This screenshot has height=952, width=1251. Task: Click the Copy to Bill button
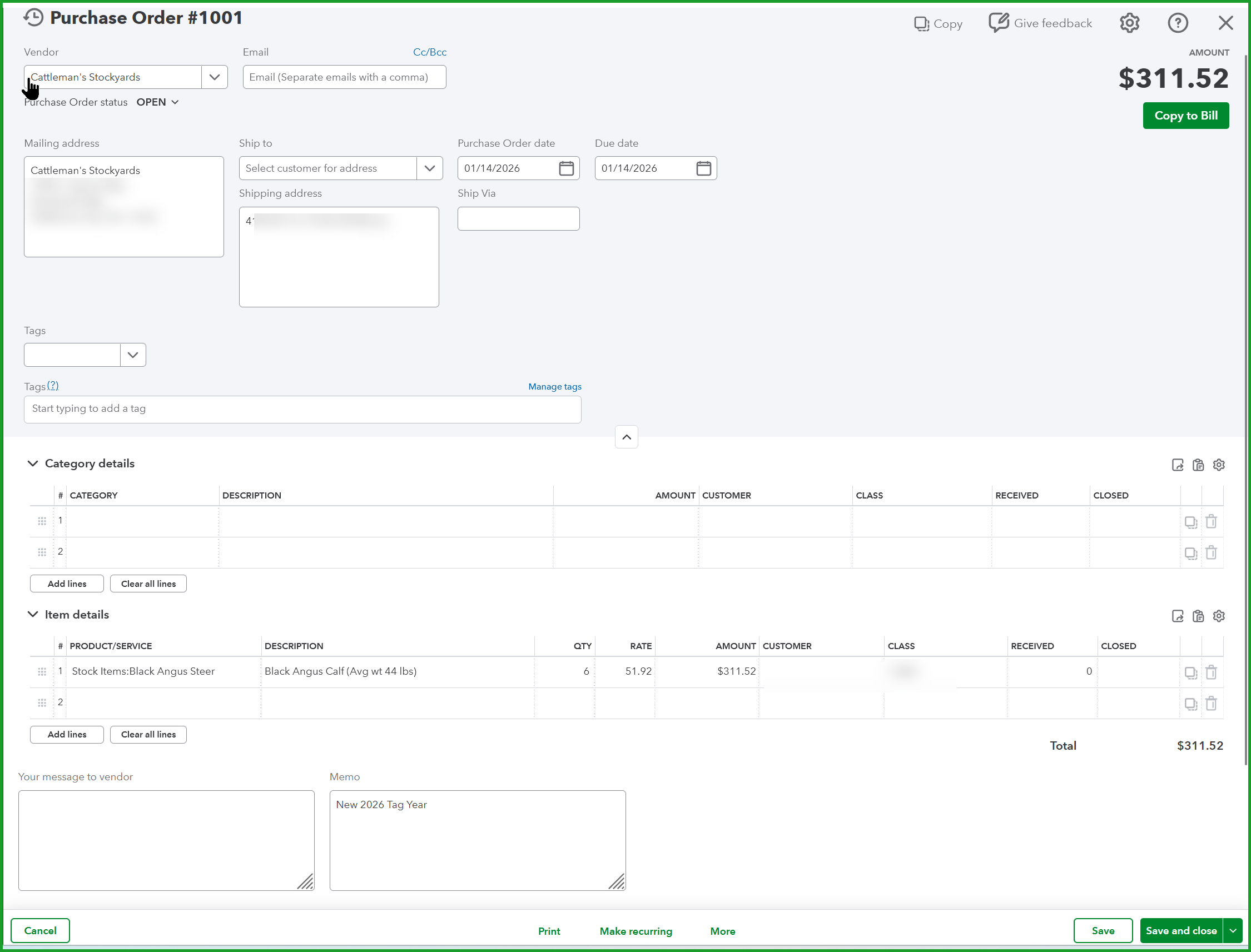(1185, 116)
